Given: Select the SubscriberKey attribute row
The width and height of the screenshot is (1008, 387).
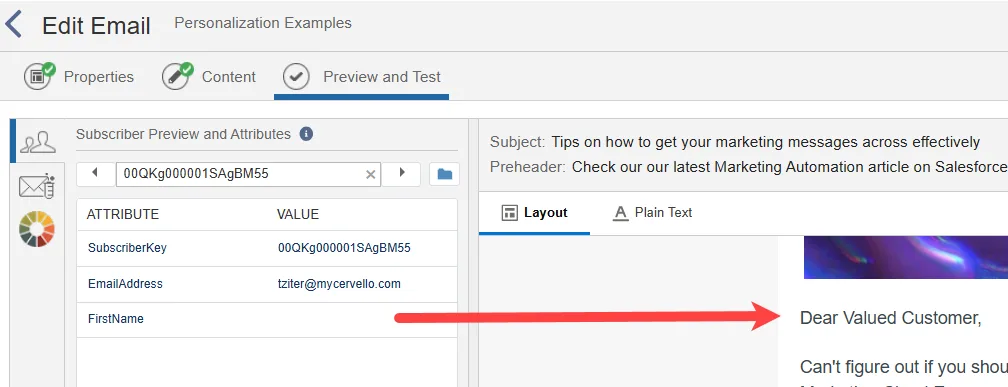Looking at the screenshot, I should tap(267, 248).
